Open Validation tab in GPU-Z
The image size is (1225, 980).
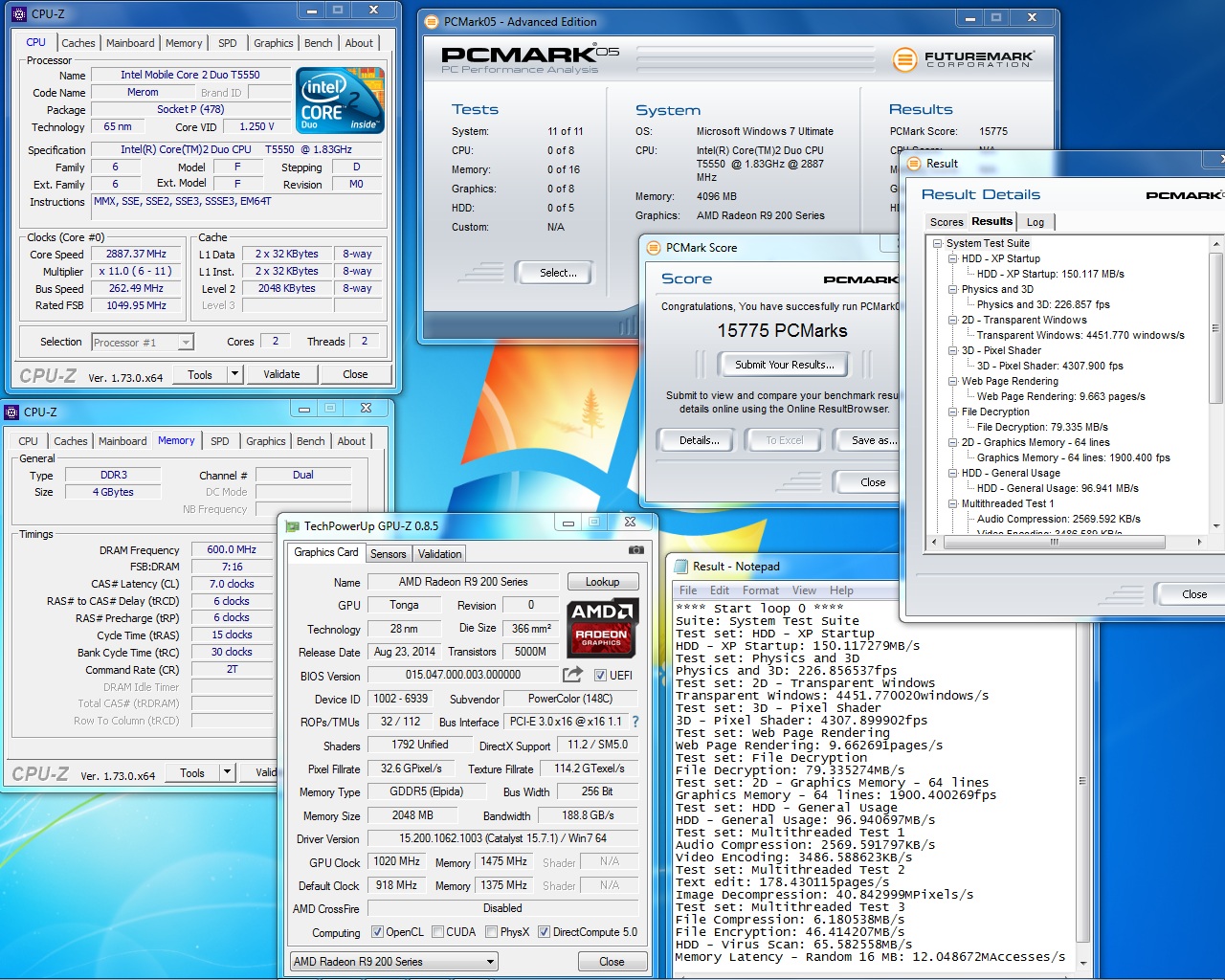(x=440, y=554)
